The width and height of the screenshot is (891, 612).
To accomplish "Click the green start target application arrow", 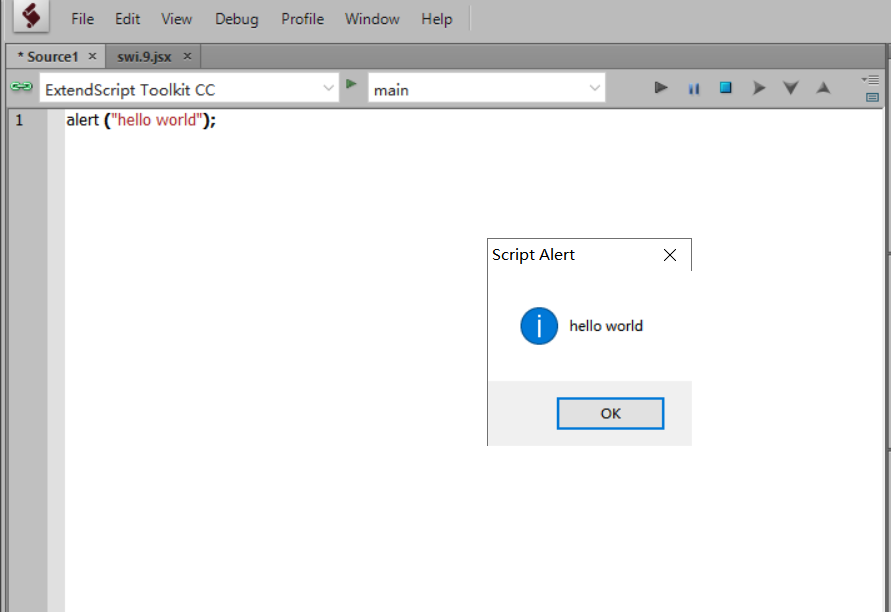I will click(351, 84).
